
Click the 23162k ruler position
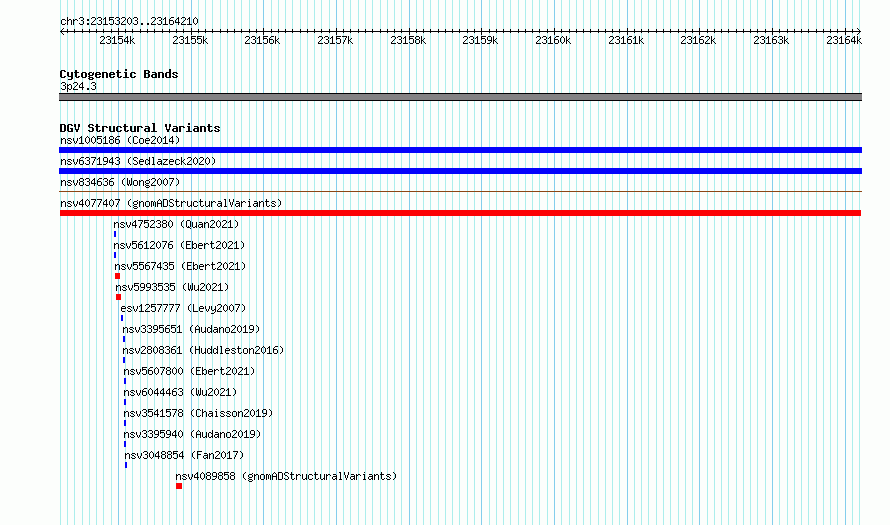click(x=698, y=40)
